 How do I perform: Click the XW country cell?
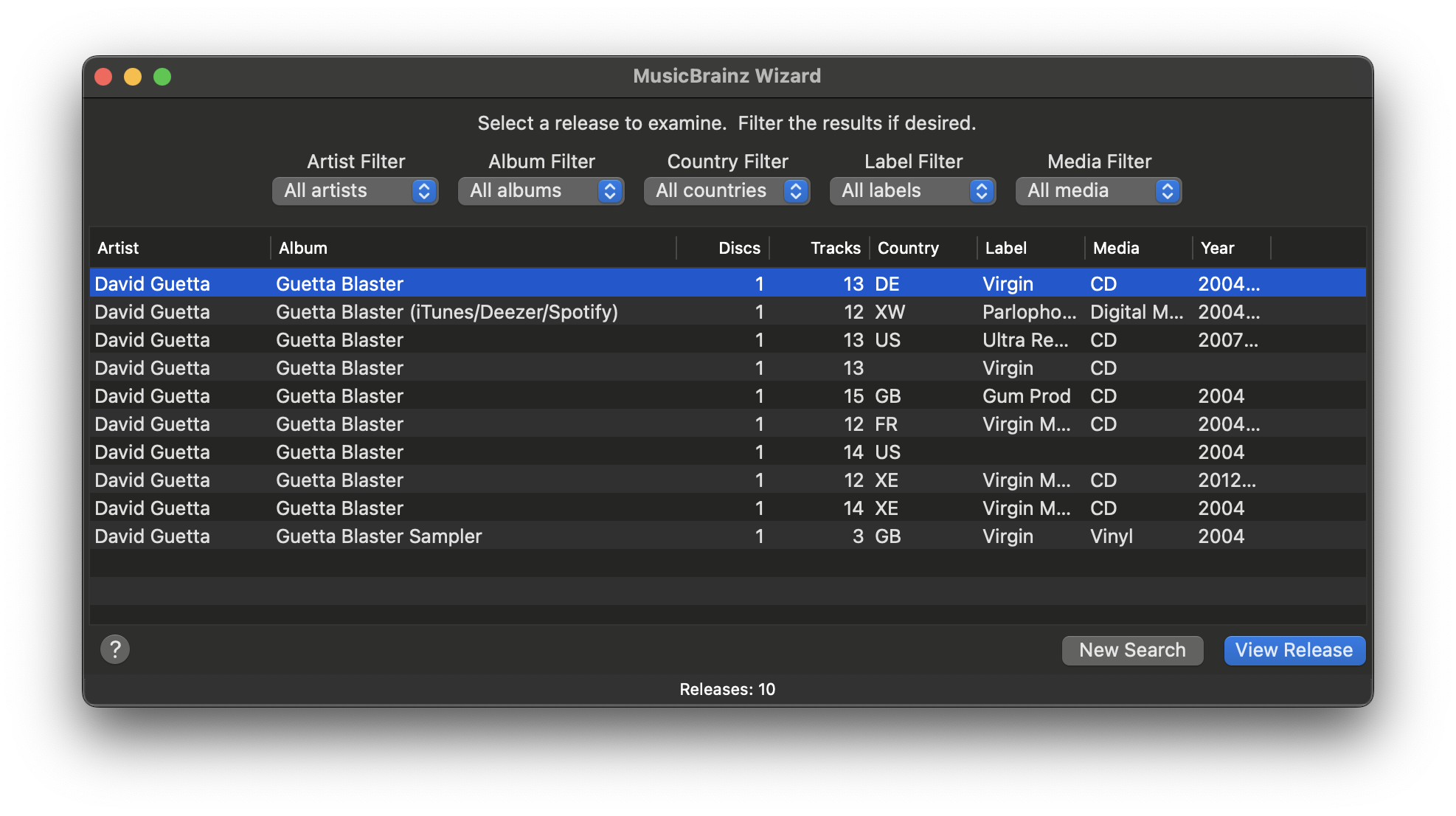pyautogui.click(x=890, y=312)
